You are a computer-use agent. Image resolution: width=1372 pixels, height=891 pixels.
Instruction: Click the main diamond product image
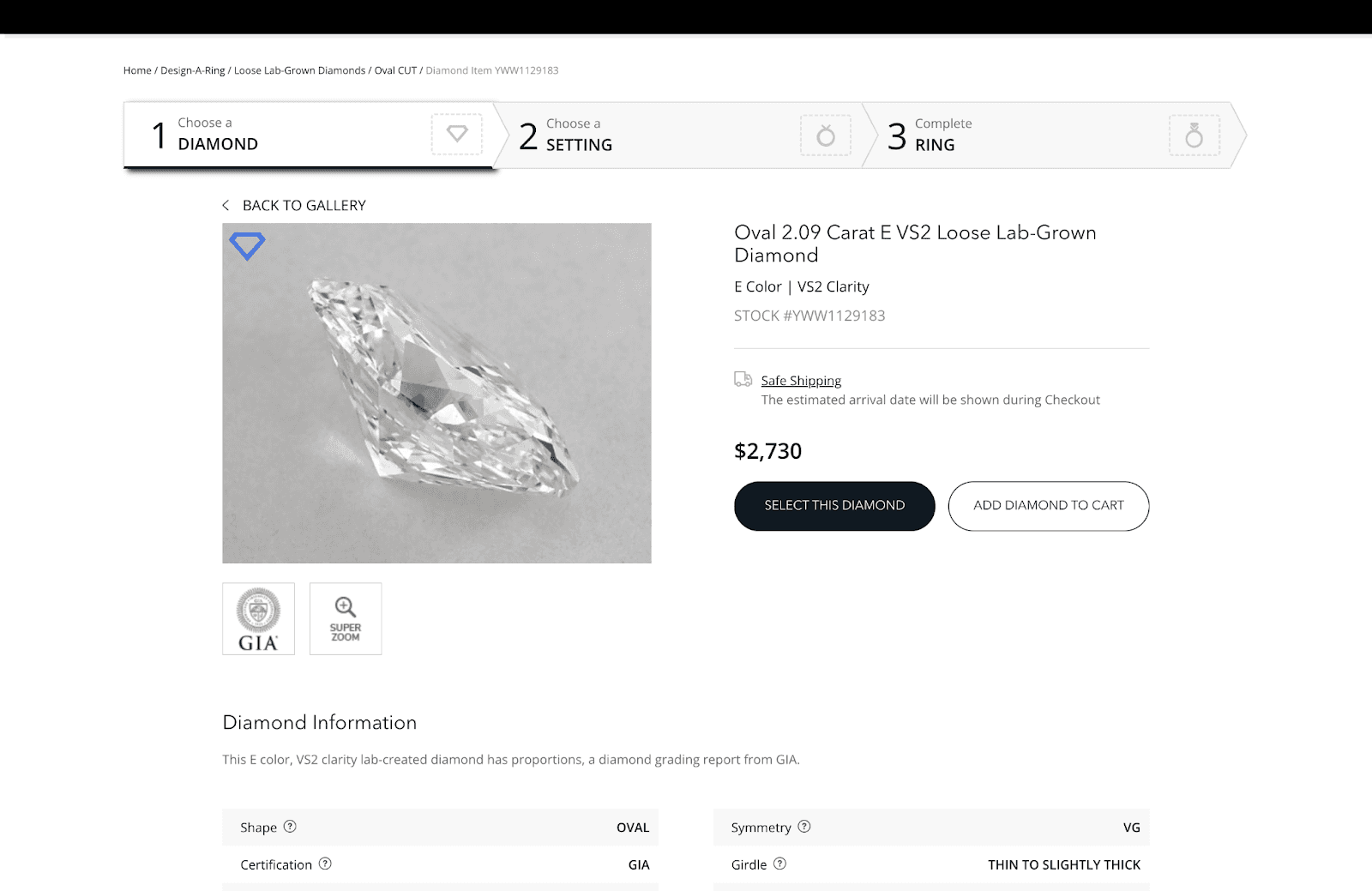point(436,393)
